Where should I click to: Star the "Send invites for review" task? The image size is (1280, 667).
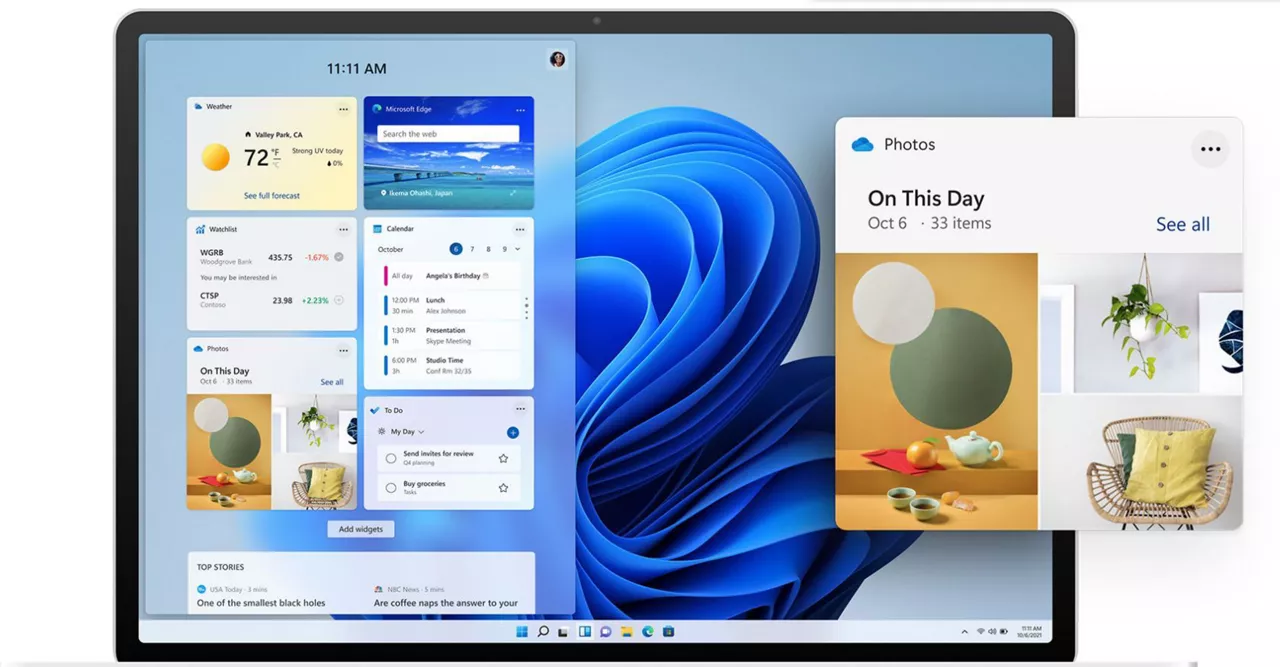503,458
